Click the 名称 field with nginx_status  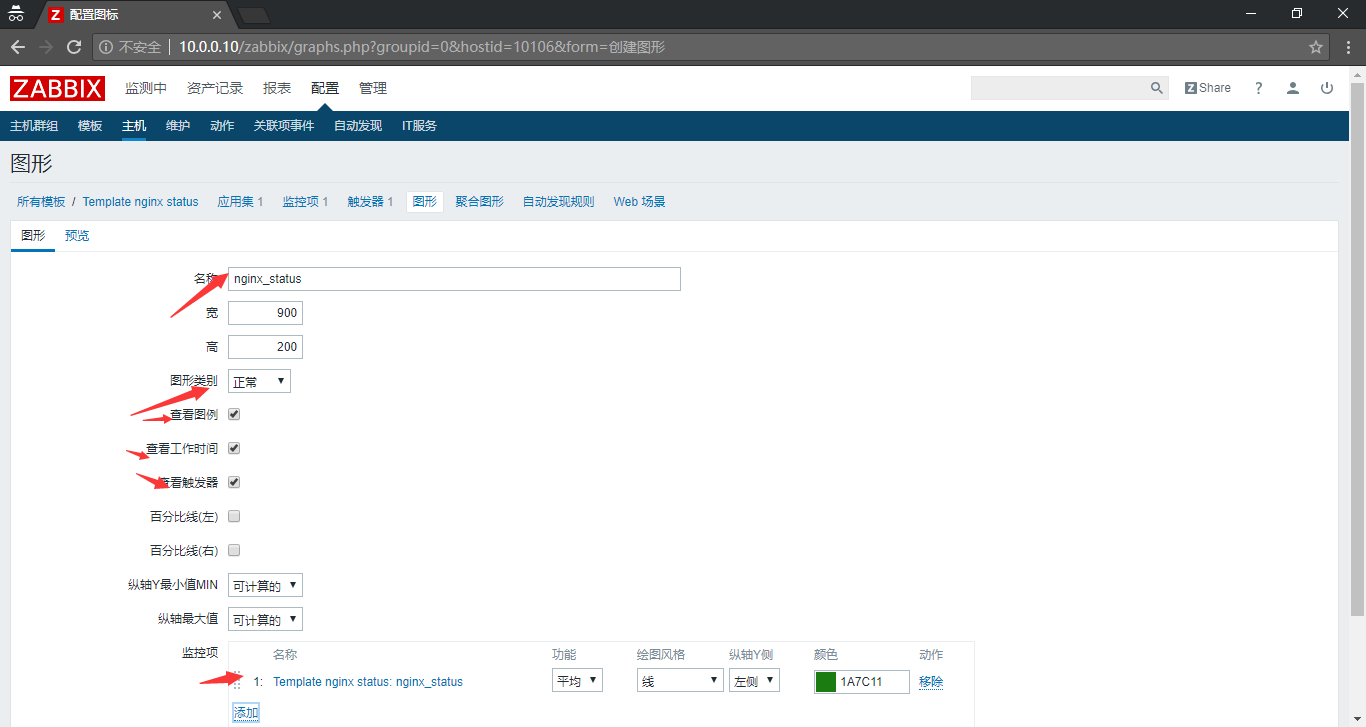454,279
